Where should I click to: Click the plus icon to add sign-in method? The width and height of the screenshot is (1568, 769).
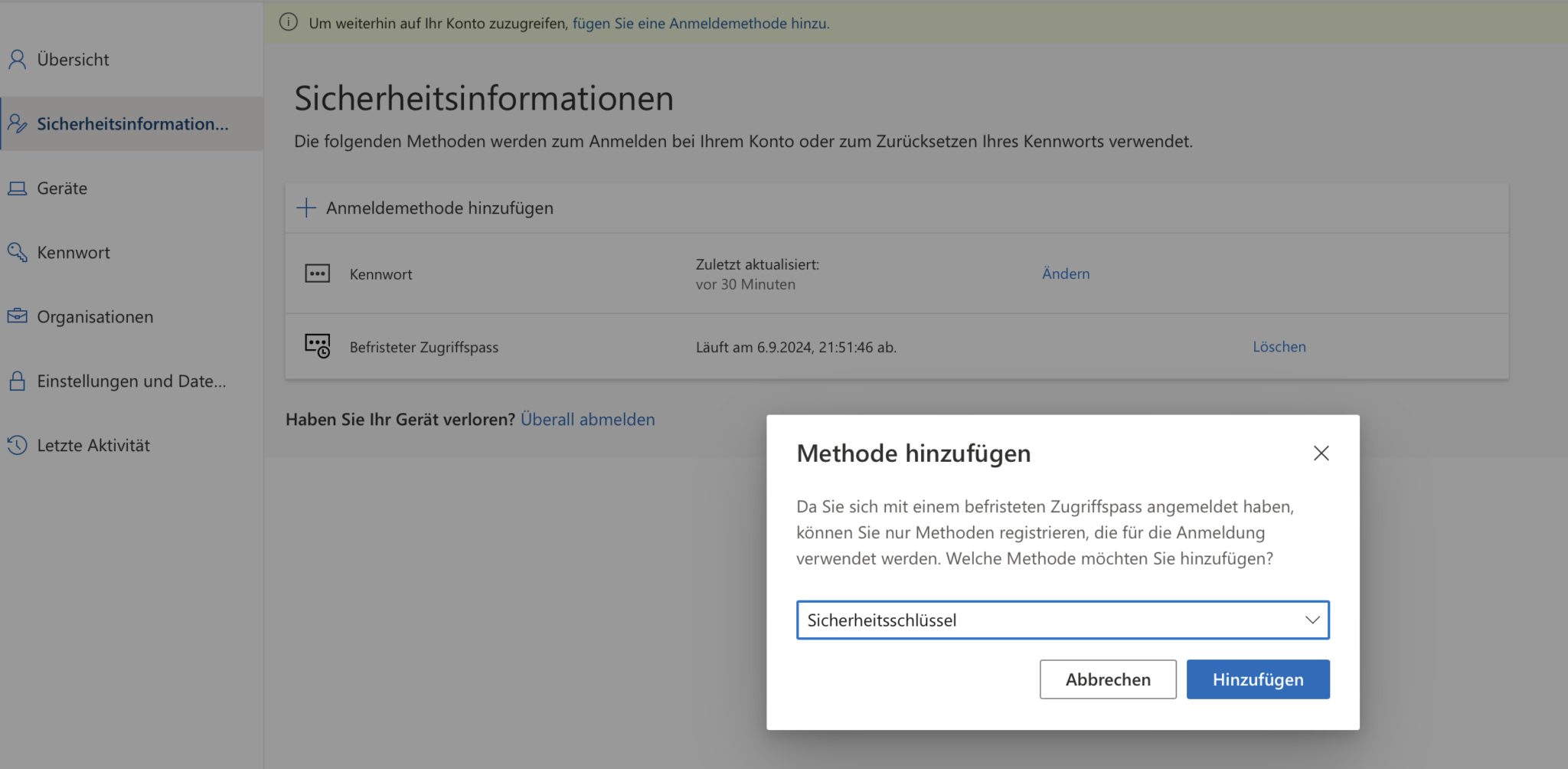pyautogui.click(x=305, y=208)
